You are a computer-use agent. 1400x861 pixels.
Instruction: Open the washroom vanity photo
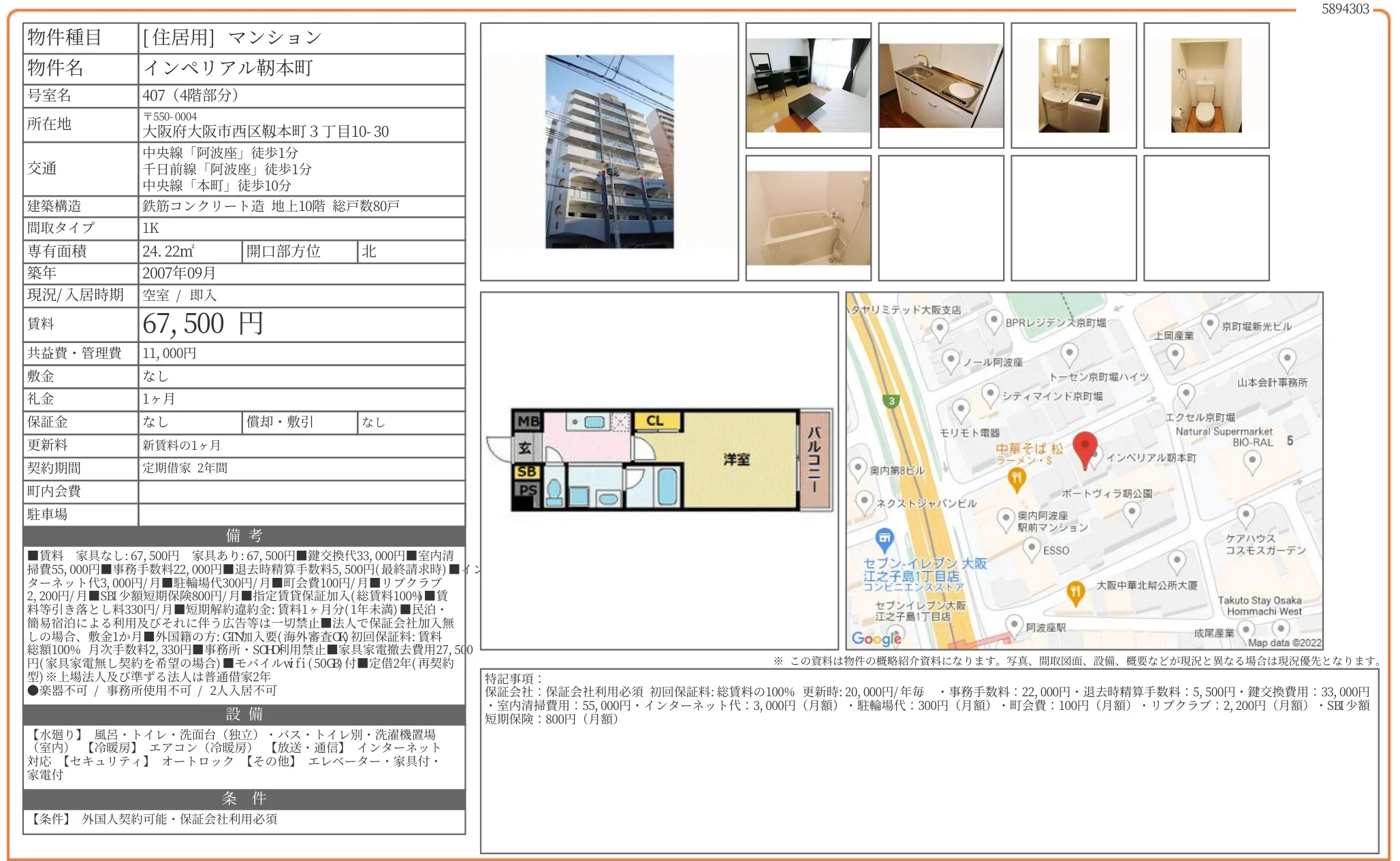(x=1073, y=85)
